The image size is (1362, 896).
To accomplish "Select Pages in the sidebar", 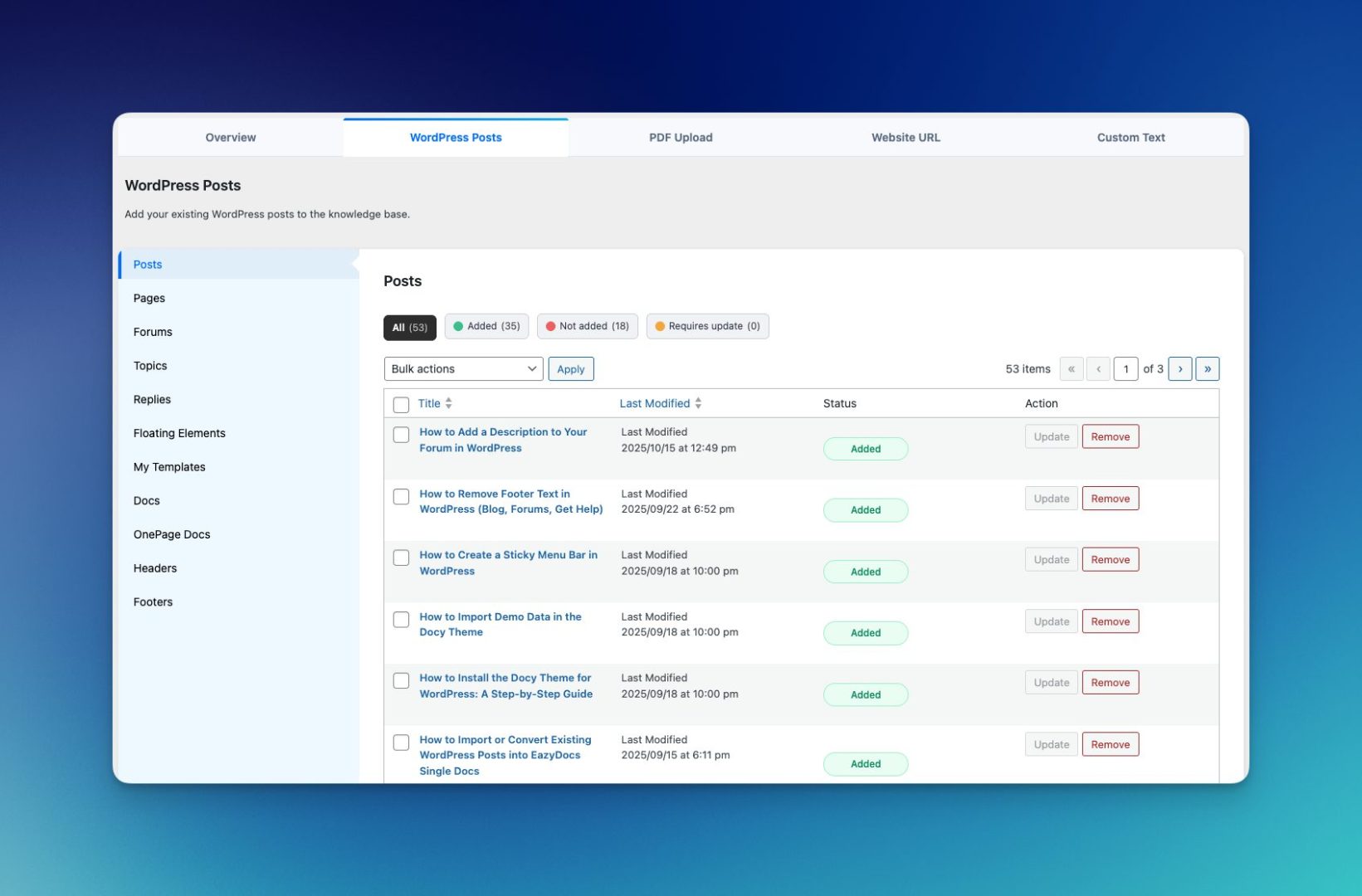I will (x=149, y=299).
